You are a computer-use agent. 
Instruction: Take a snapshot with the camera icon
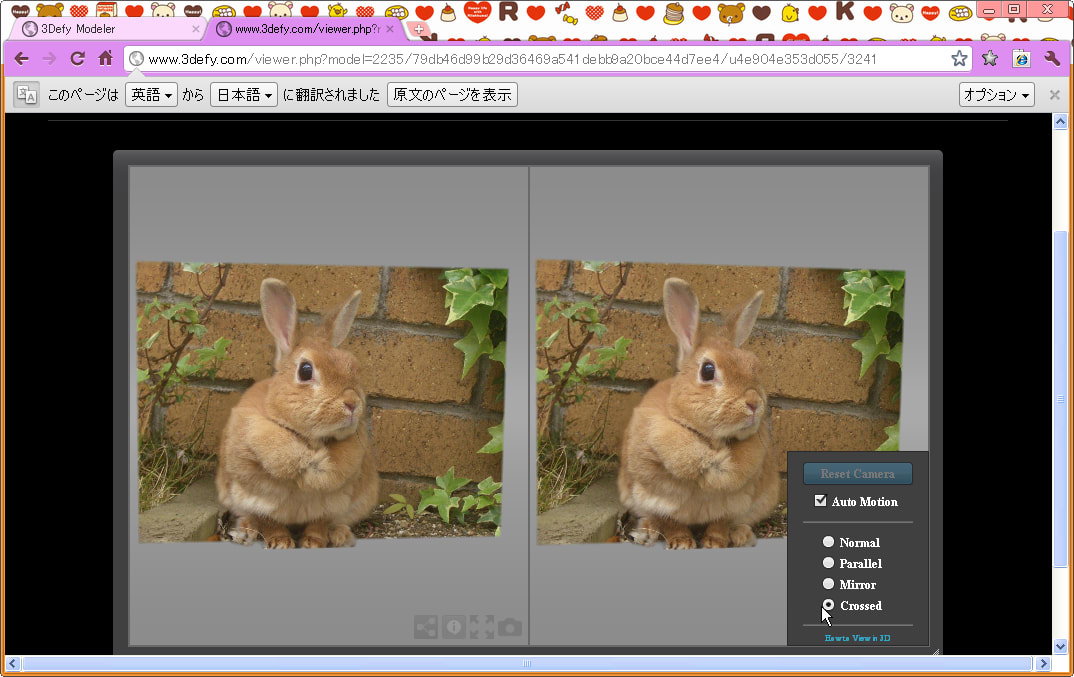pyautogui.click(x=510, y=627)
